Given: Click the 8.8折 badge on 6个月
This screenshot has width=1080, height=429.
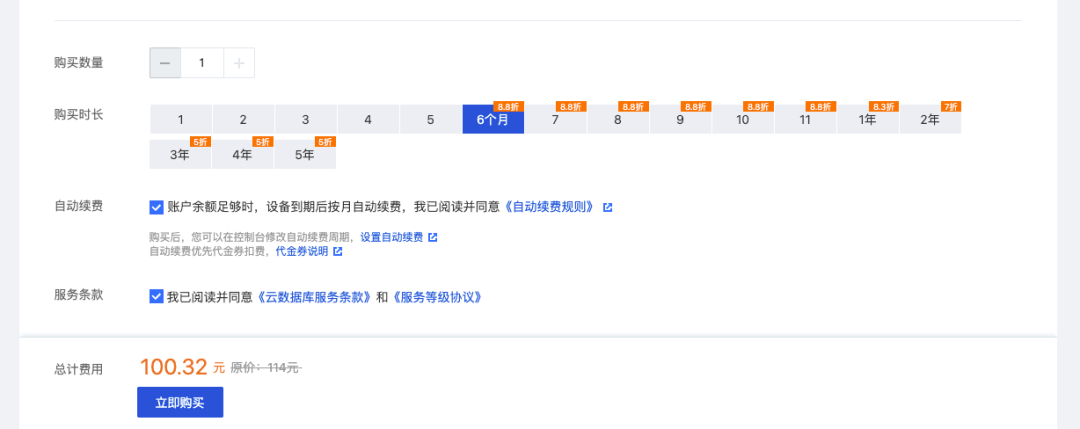Looking at the screenshot, I should point(508,107).
